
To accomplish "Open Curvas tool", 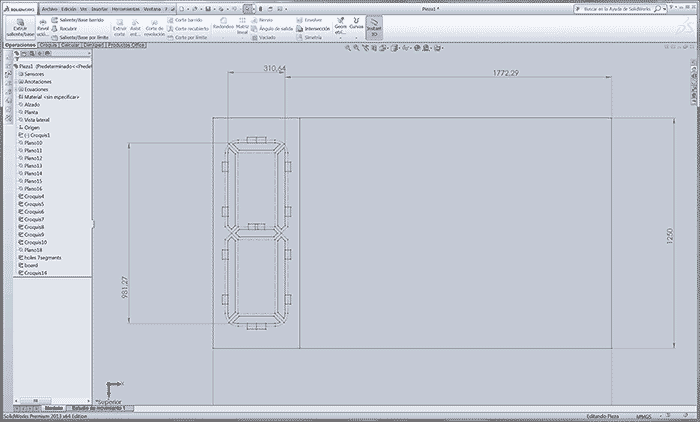I will (x=356, y=23).
